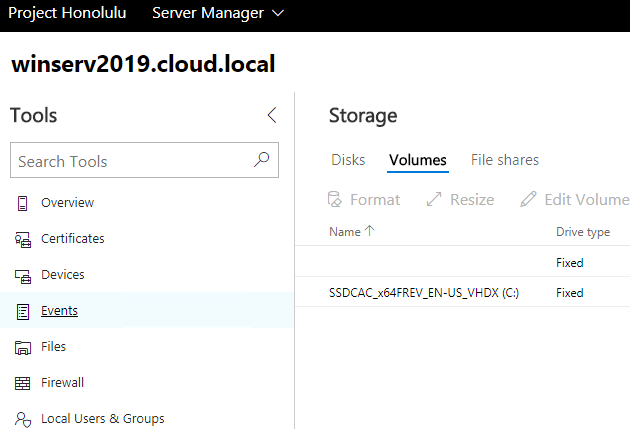The image size is (630, 429).
Task: Click the Devices icon in sidebar
Action: pos(23,275)
